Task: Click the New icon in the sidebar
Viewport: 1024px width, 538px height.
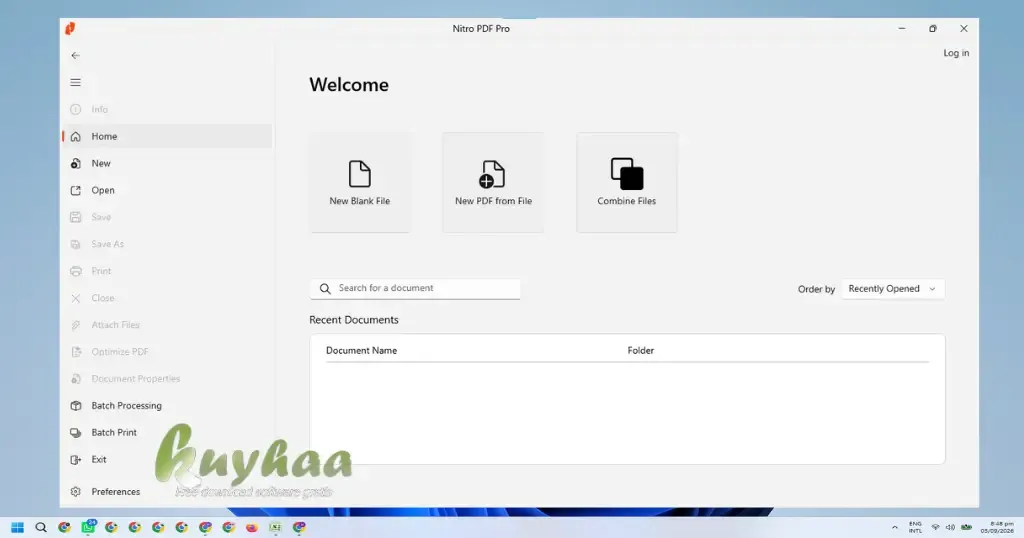Action: coord(76,163)
